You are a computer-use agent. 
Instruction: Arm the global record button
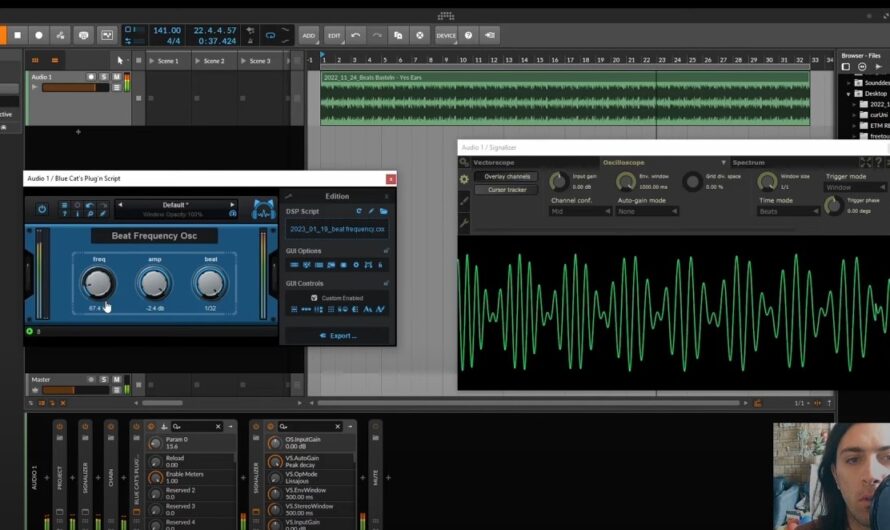click(39, 35)
